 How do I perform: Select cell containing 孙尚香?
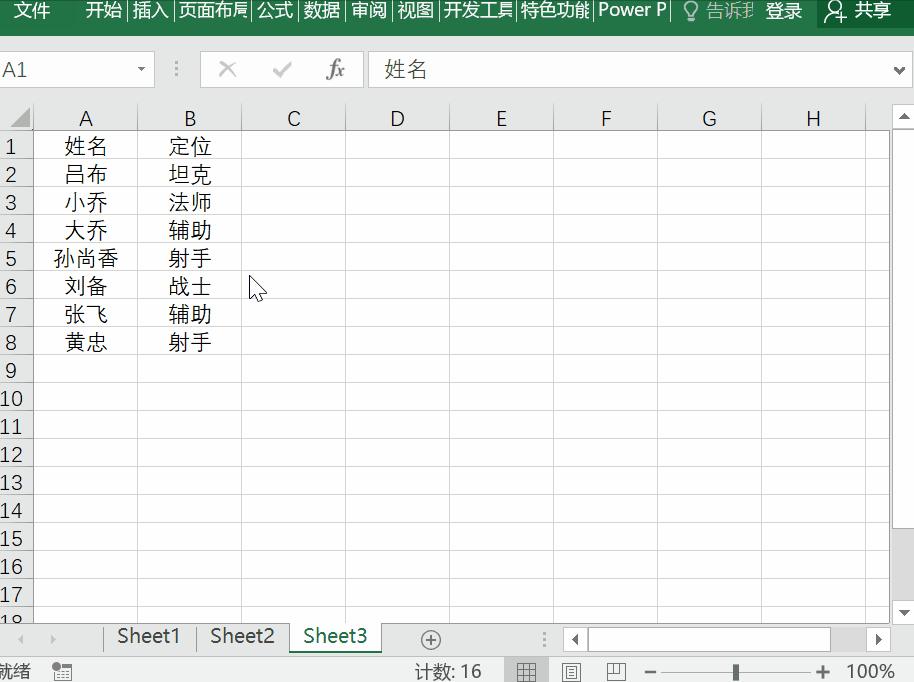[86, 258]
